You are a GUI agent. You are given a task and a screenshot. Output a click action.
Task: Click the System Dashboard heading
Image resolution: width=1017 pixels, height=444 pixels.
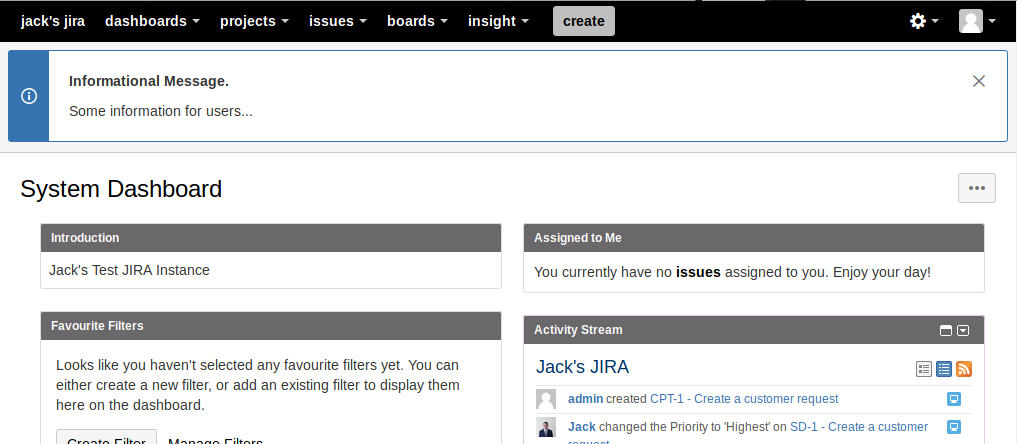point(121,189)
